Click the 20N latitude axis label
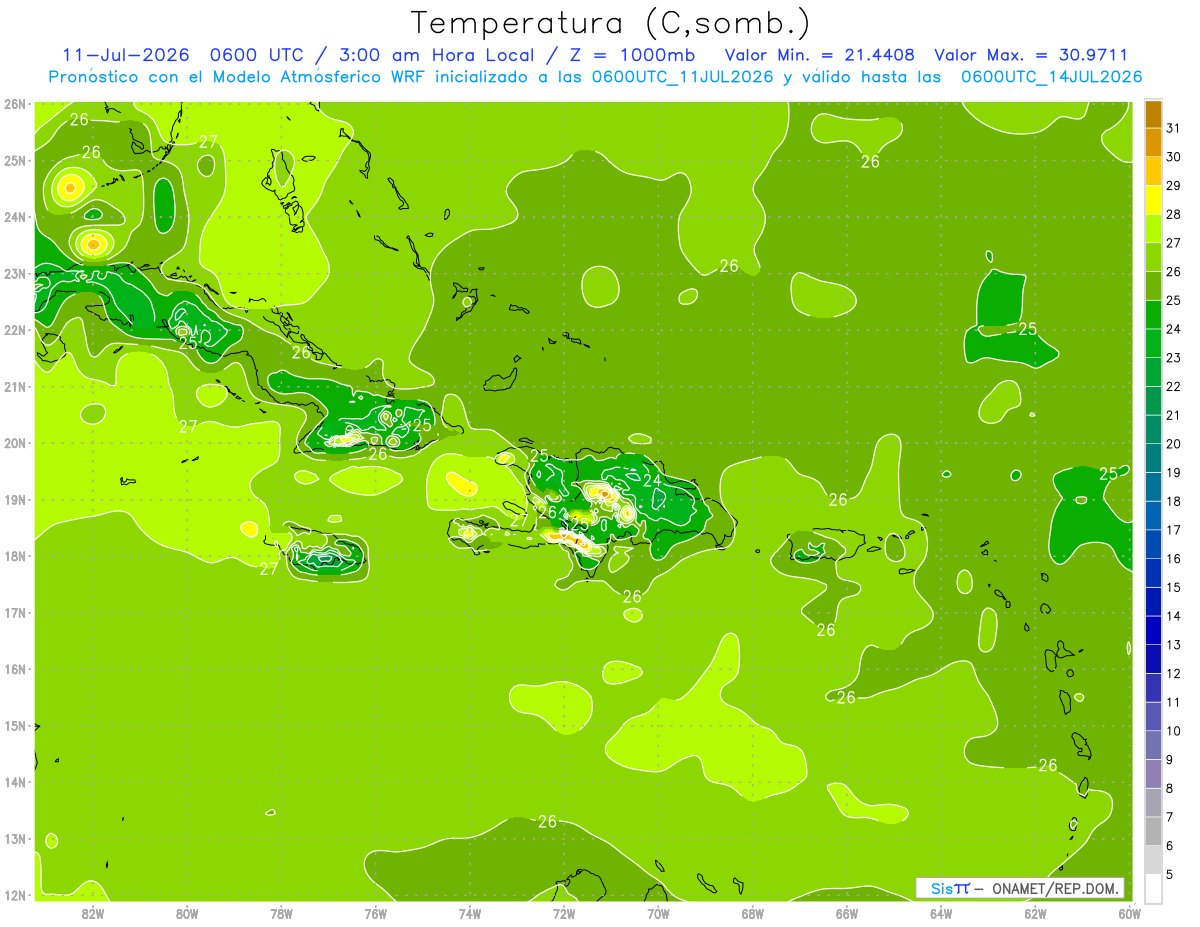This screenshot has height=927, width=1200. (14, 443)
